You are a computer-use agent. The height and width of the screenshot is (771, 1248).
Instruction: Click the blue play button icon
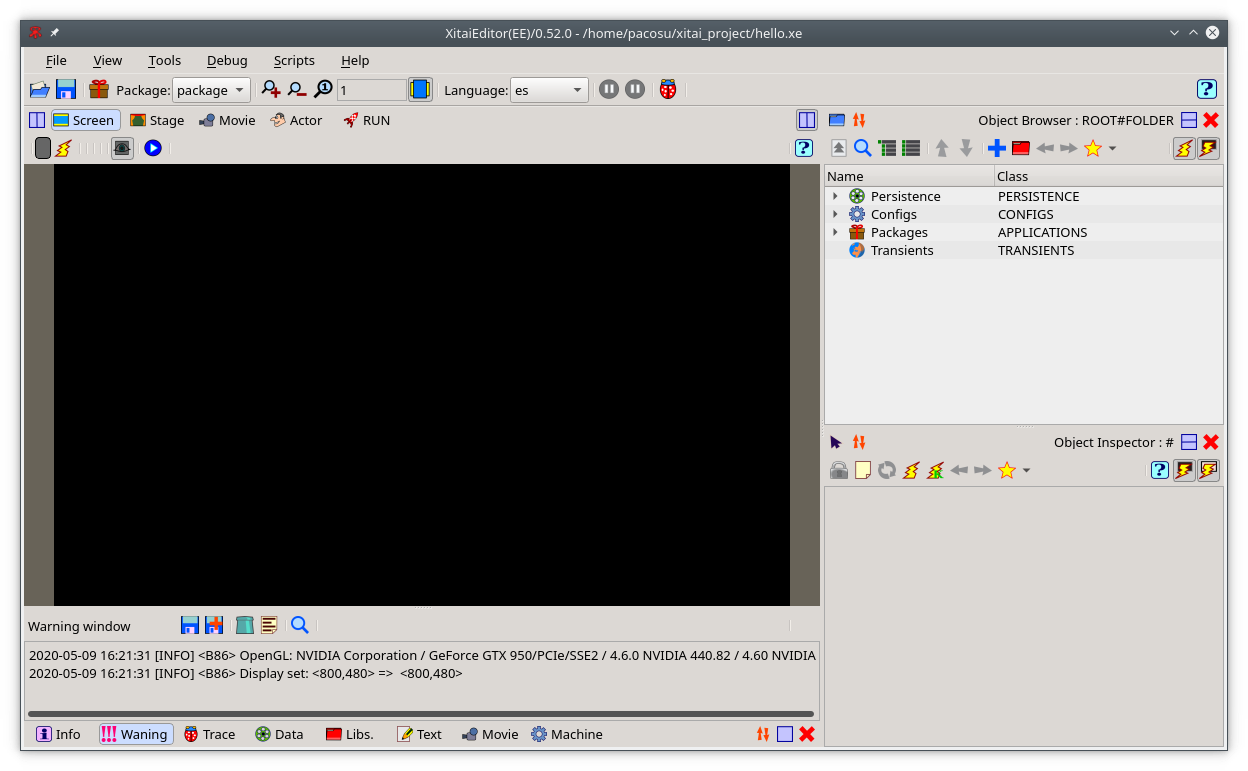(x=153, y=148)
